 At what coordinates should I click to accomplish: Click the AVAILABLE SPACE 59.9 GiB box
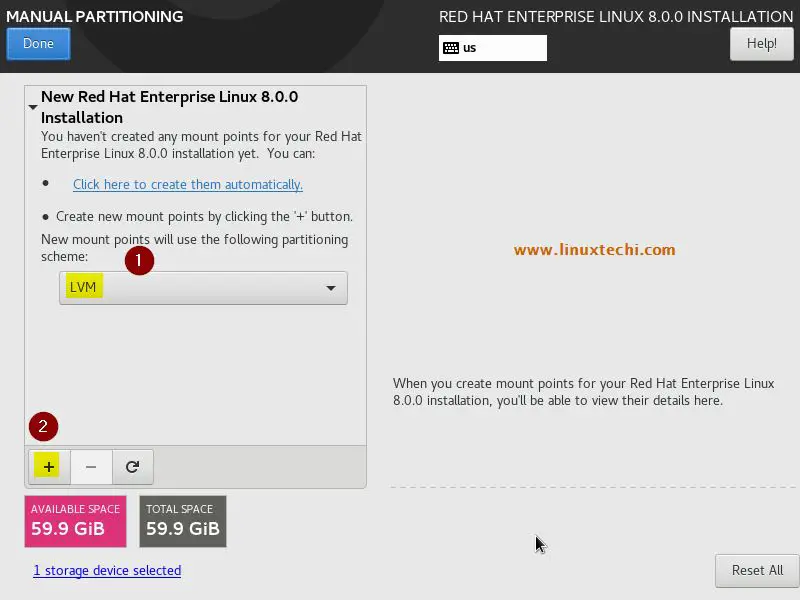(76, 521)
